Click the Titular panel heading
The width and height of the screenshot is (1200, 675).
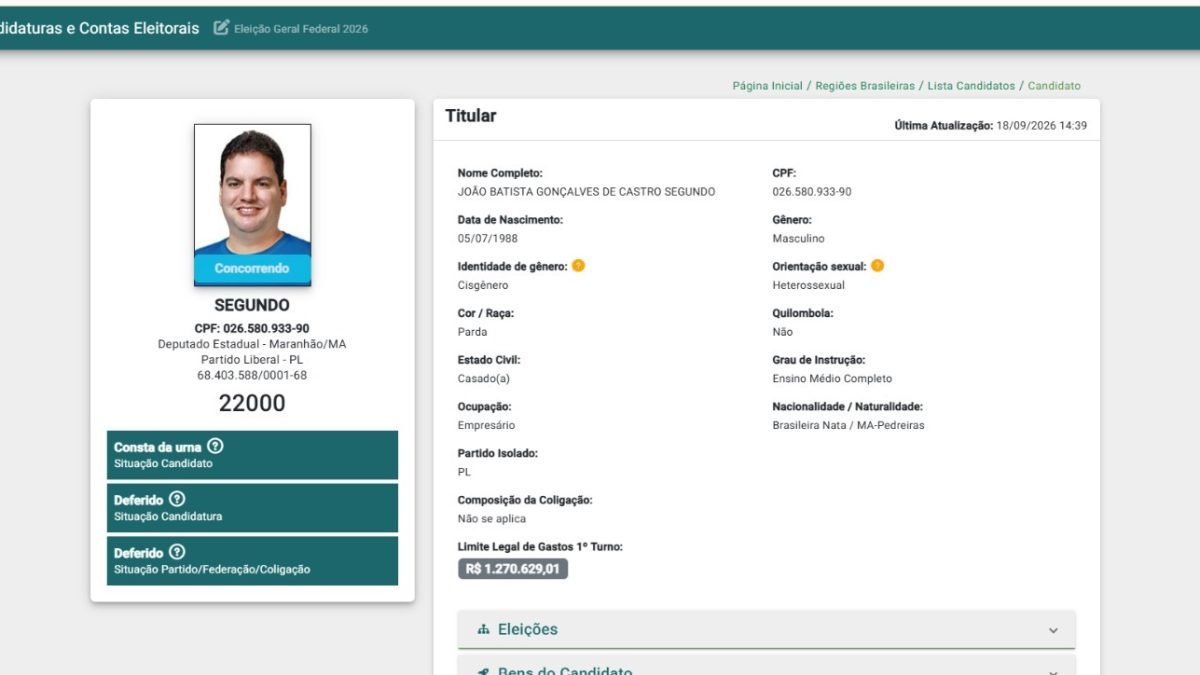pyautogui.click(x=471, y=116)
